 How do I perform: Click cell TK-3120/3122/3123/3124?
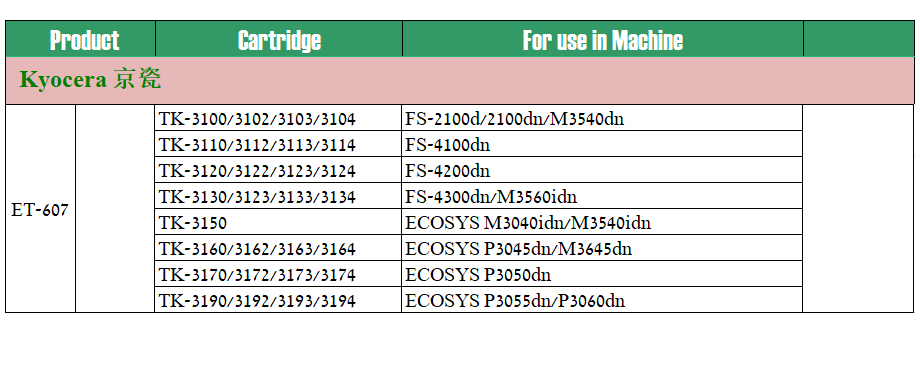coord(278,170)
